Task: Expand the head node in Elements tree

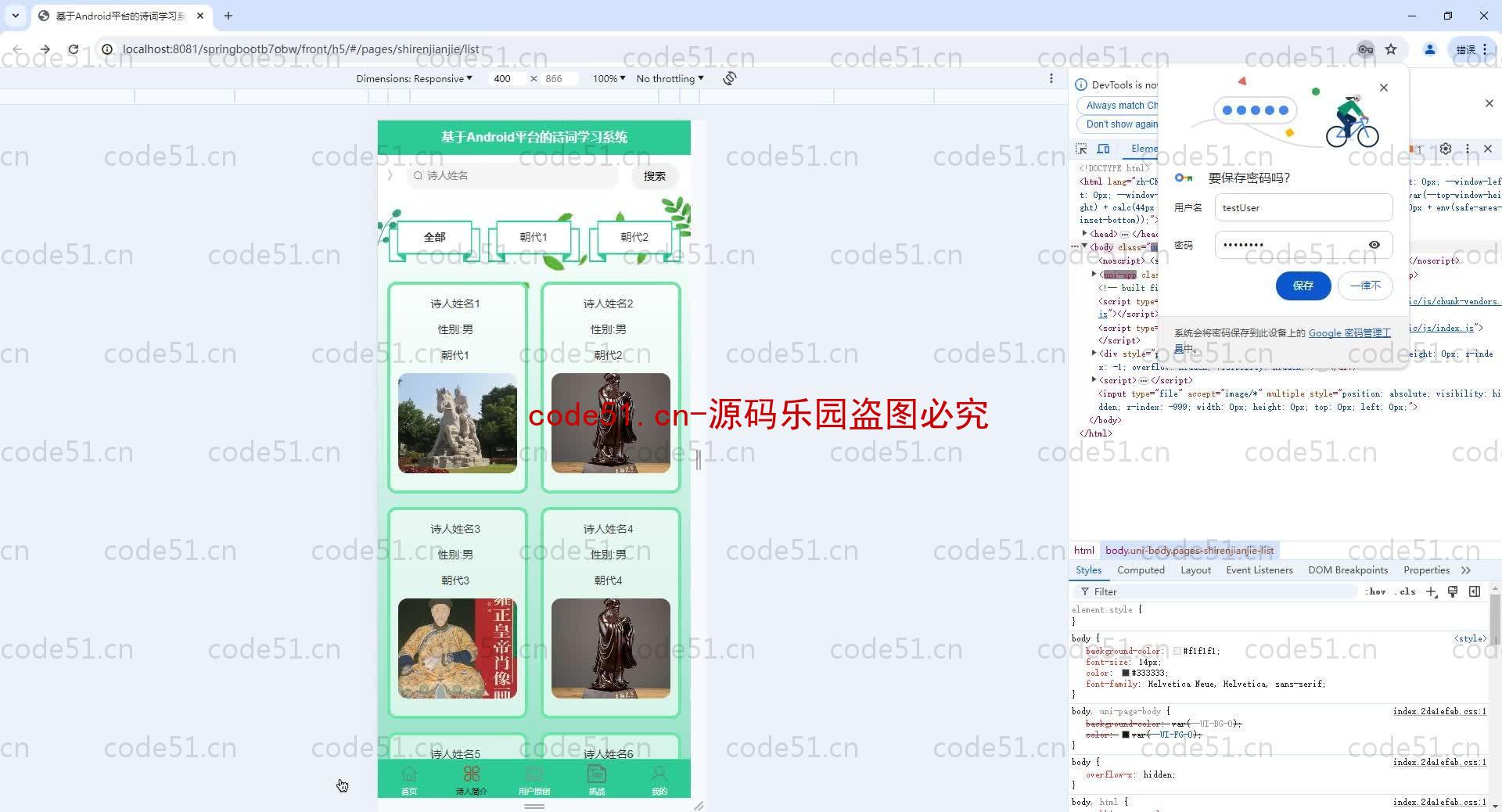Action: point(1084,233)
